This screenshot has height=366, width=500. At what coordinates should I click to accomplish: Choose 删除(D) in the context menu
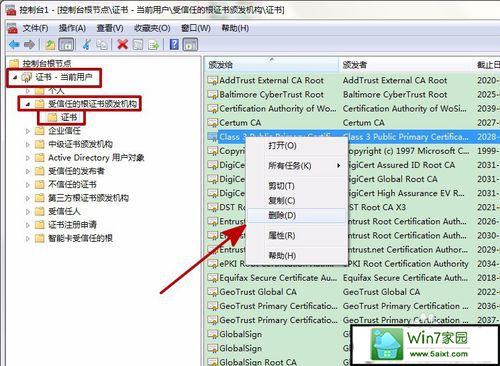click(x=297, y=215)
